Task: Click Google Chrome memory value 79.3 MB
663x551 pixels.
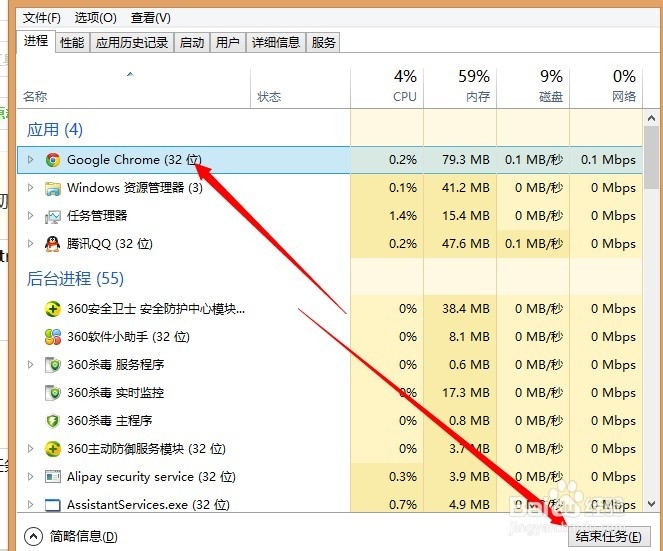Action: (466, 160)
